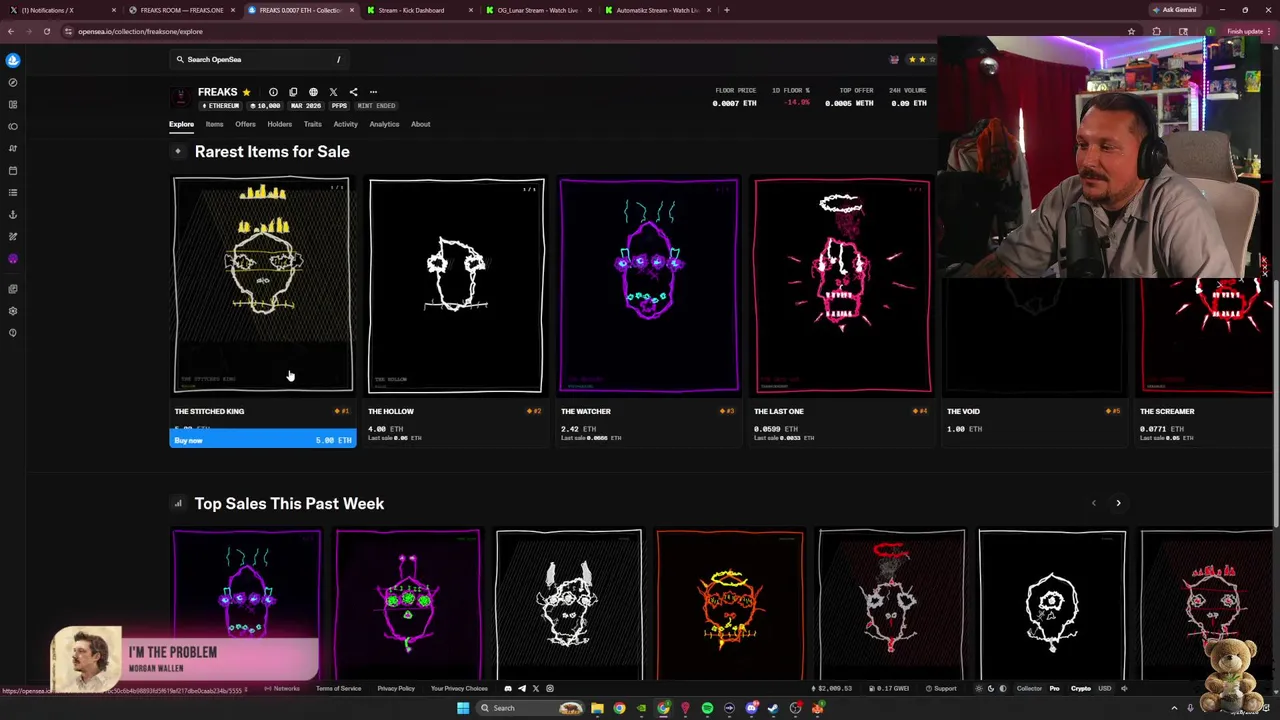Switch to the Offers tab
This screenshot has width=1280, height=720.
(x=245, y=124)
